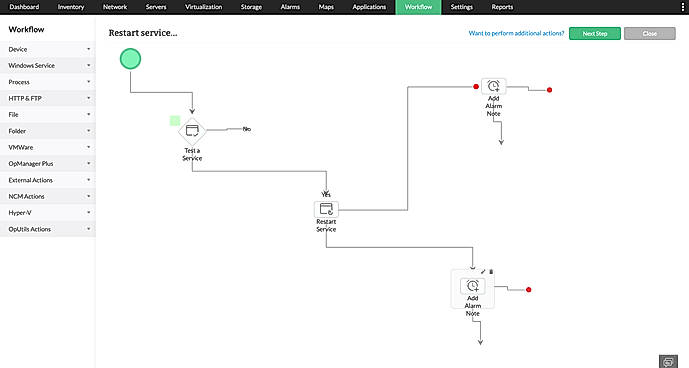Open the Network tab

(x=115, y=7)
